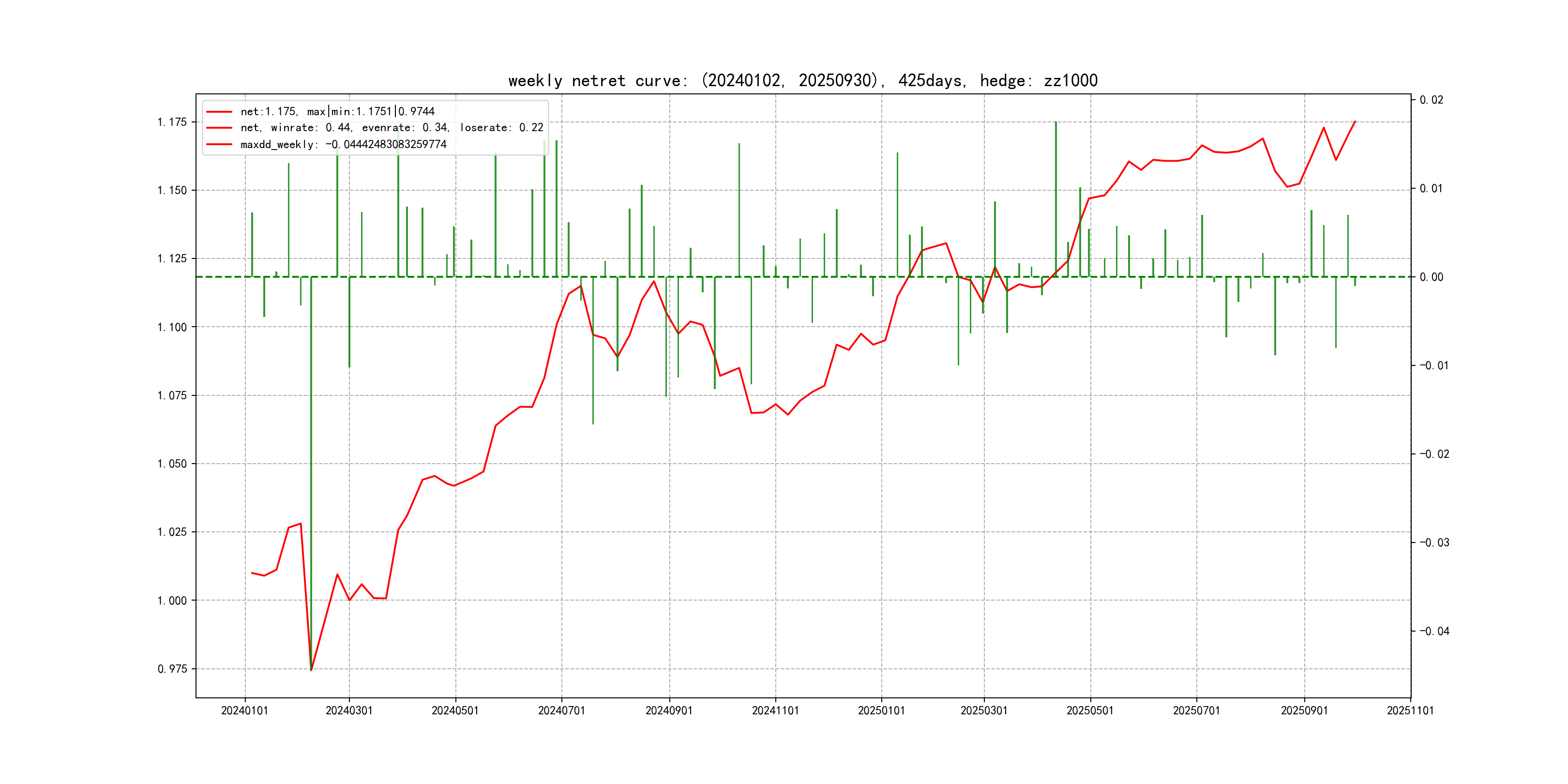Click x-axis label 20240101
The height and width of the screenshot is (784, 1568).
[x=245, y=711]
